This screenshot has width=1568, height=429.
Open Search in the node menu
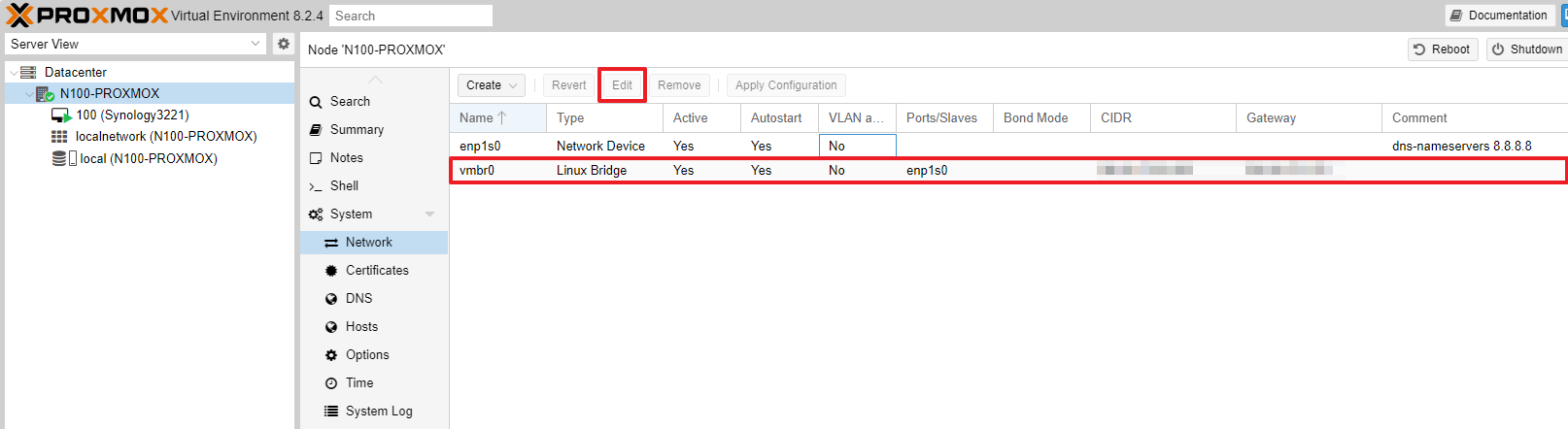point(350,101)
